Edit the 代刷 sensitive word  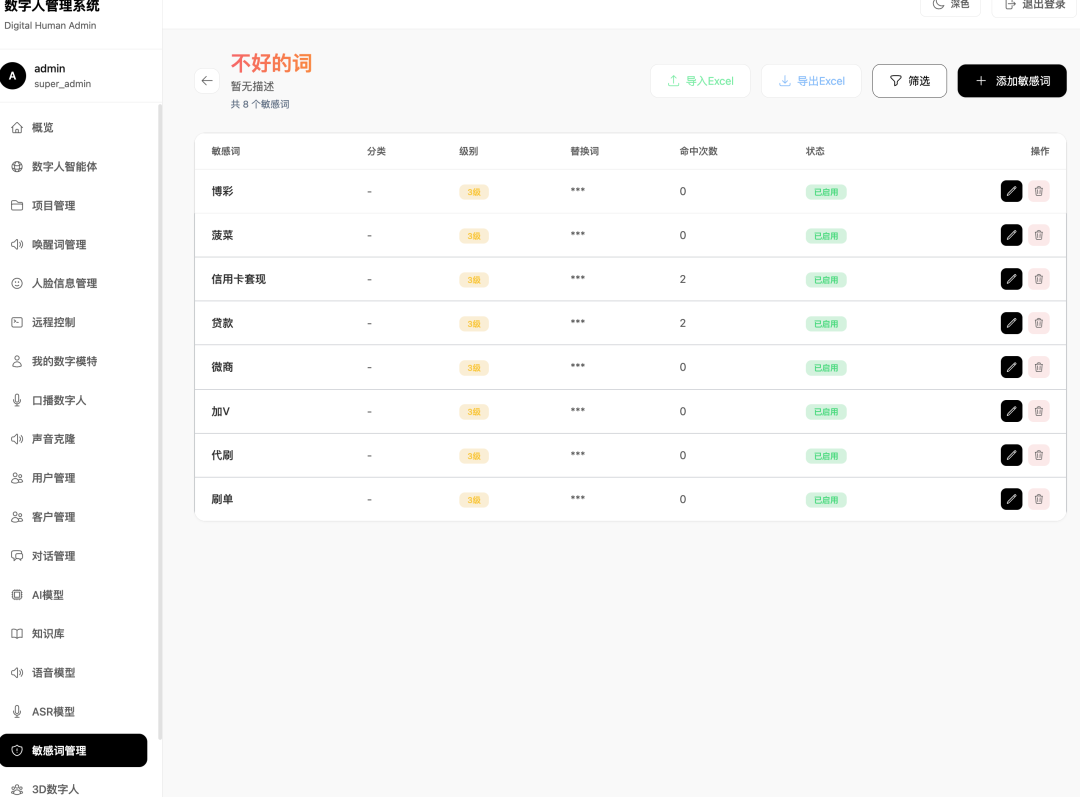pos(1011,455)
